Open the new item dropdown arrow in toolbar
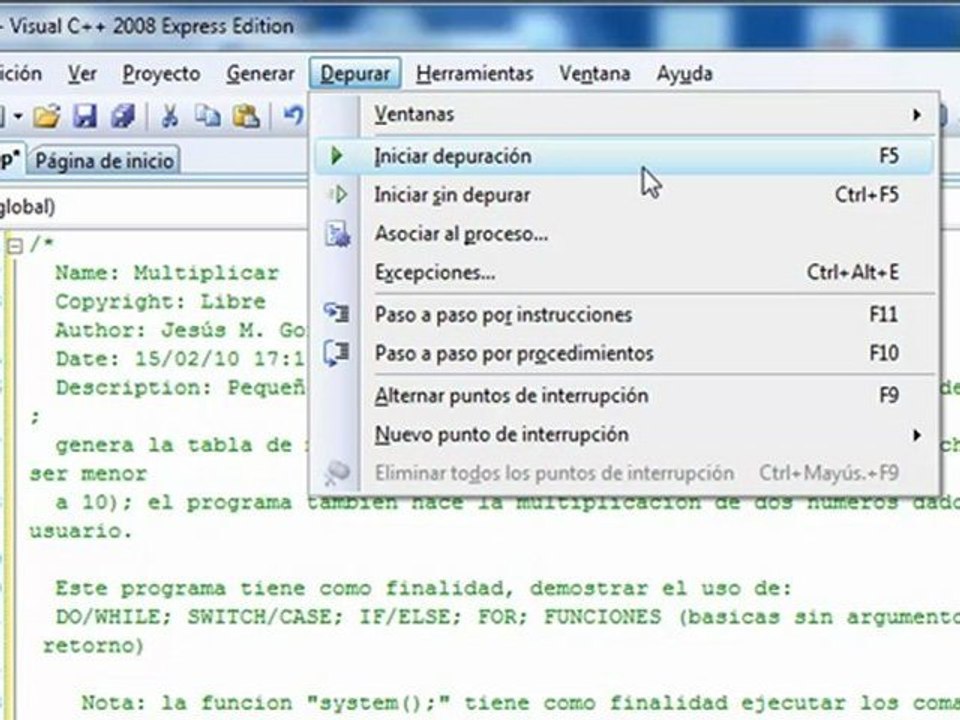This screenshot has width=960, height=720. tap(18, 116)
